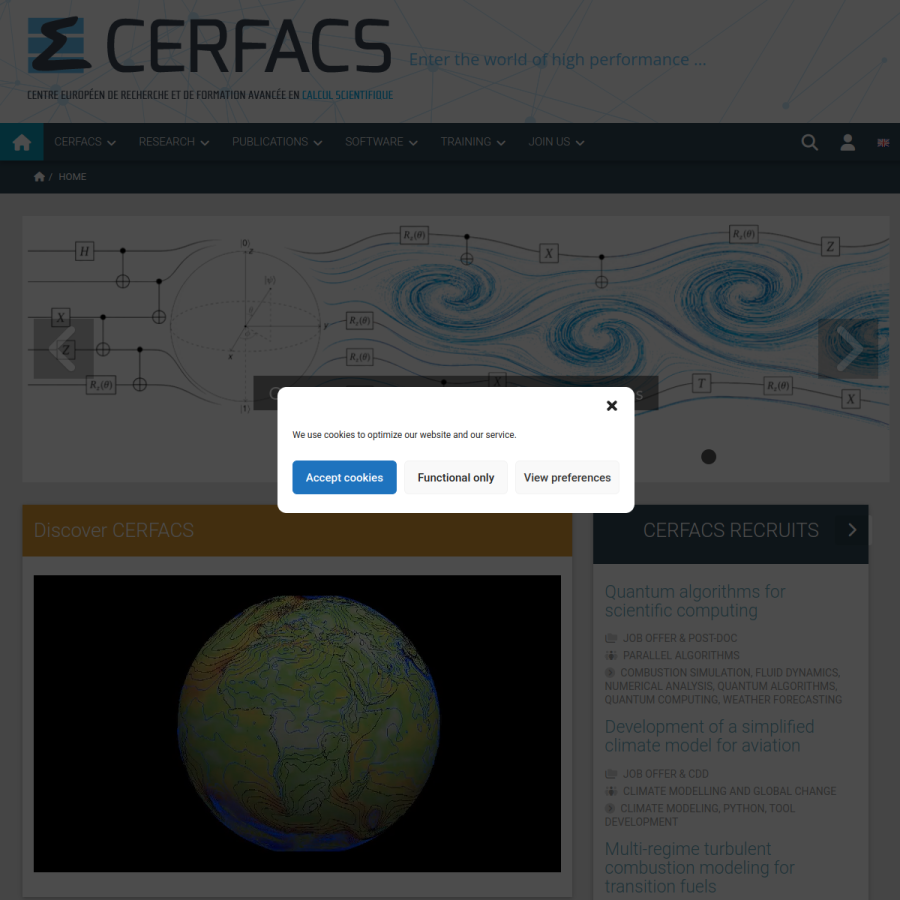Viewport: 900px width, 900px height.
Task: Open Quantum algorithms for scientific computing offer
Action: coord(695,600)
